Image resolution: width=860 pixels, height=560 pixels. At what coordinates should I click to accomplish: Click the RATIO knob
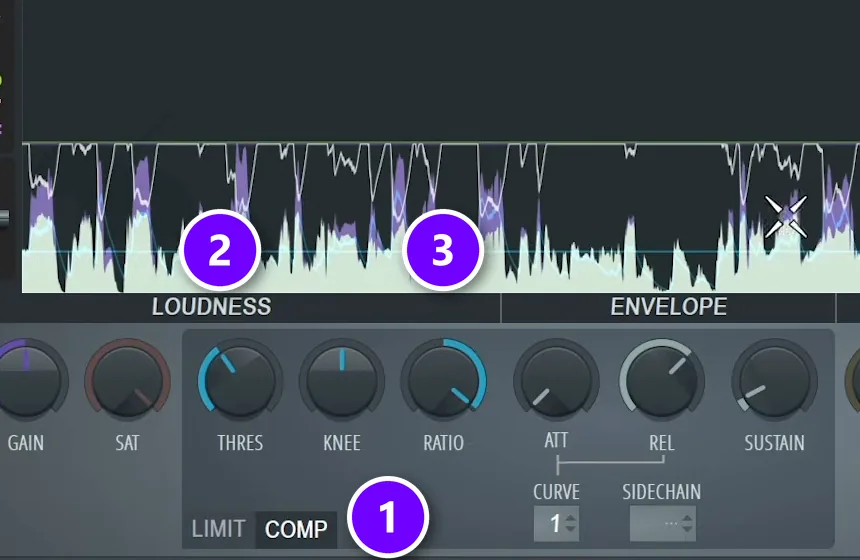[x=444, y=381]
